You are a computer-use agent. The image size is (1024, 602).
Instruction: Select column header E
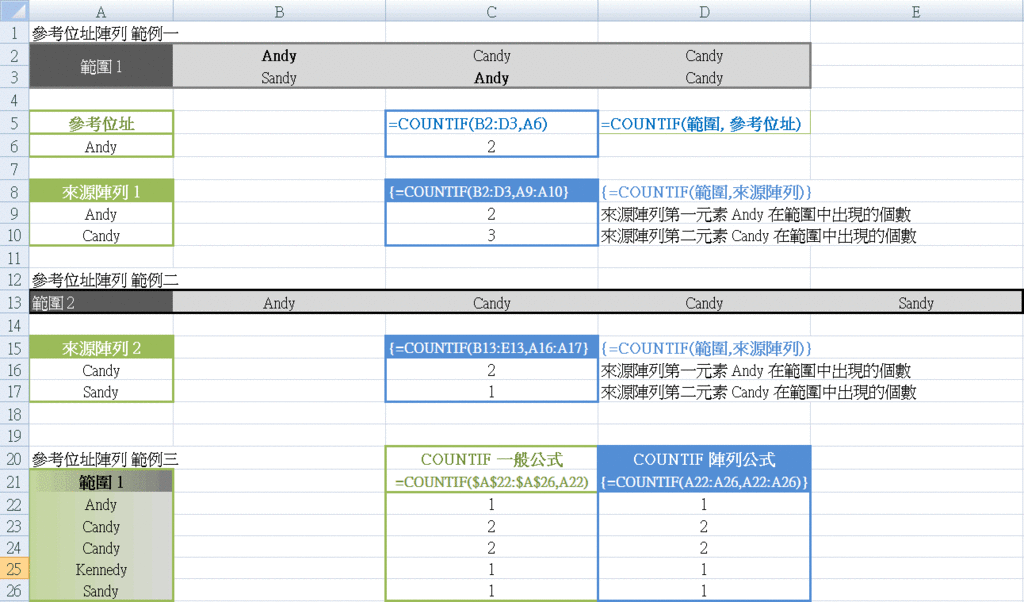point(916,11)
